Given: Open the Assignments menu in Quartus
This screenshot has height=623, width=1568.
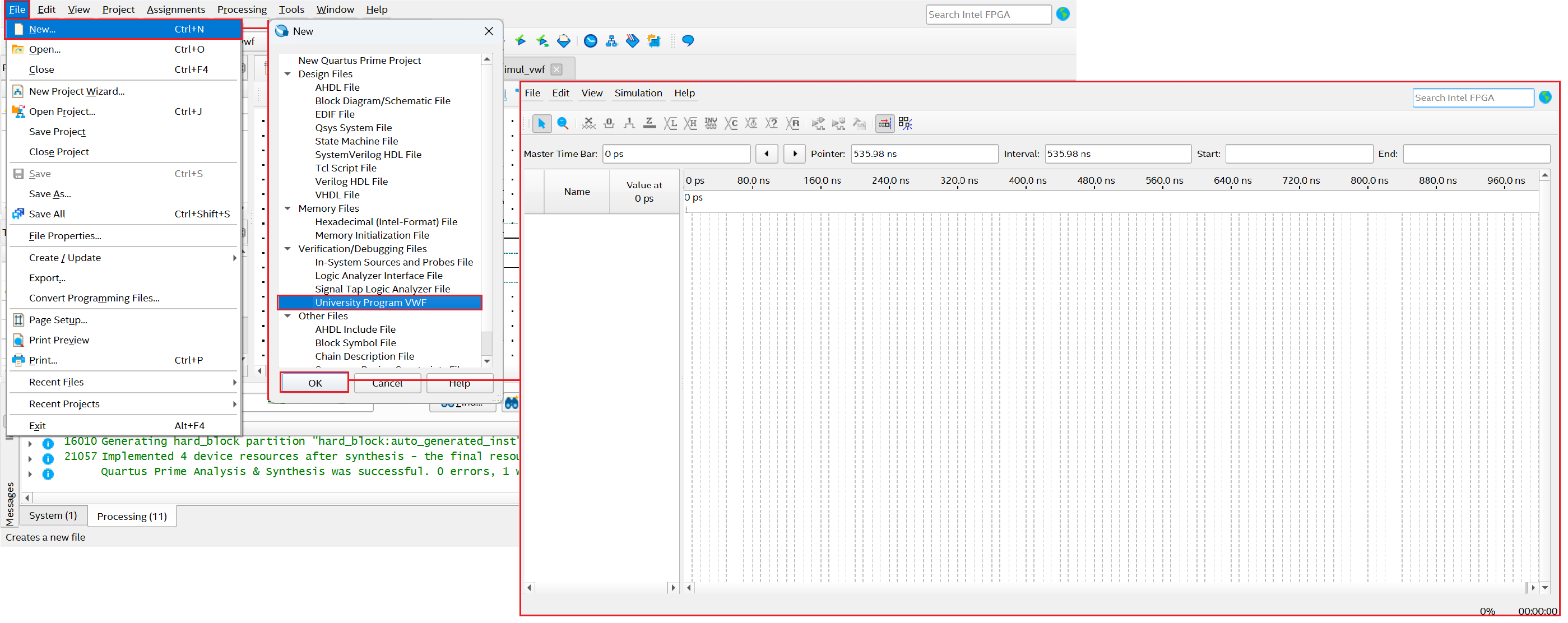Looking at the screenshot, I should coord(176,9).
